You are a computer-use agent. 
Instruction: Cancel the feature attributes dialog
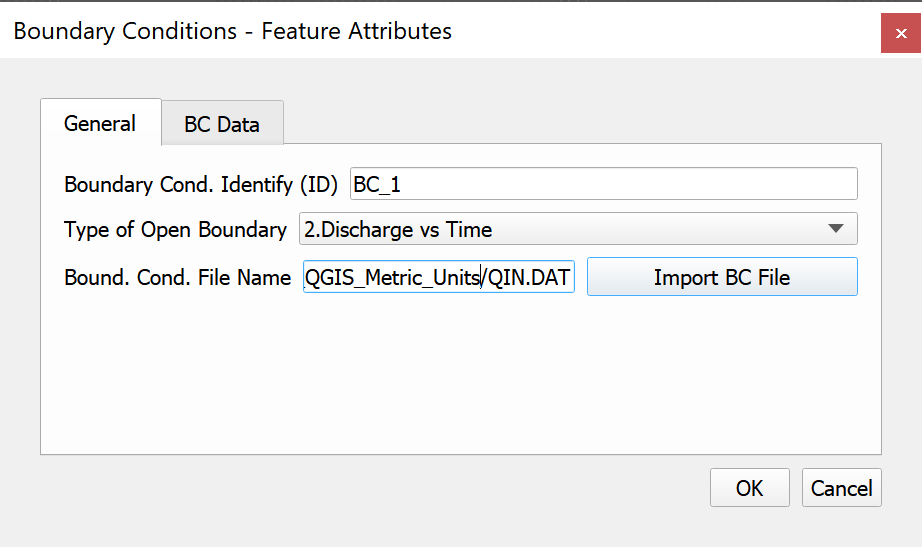[841, 488]
